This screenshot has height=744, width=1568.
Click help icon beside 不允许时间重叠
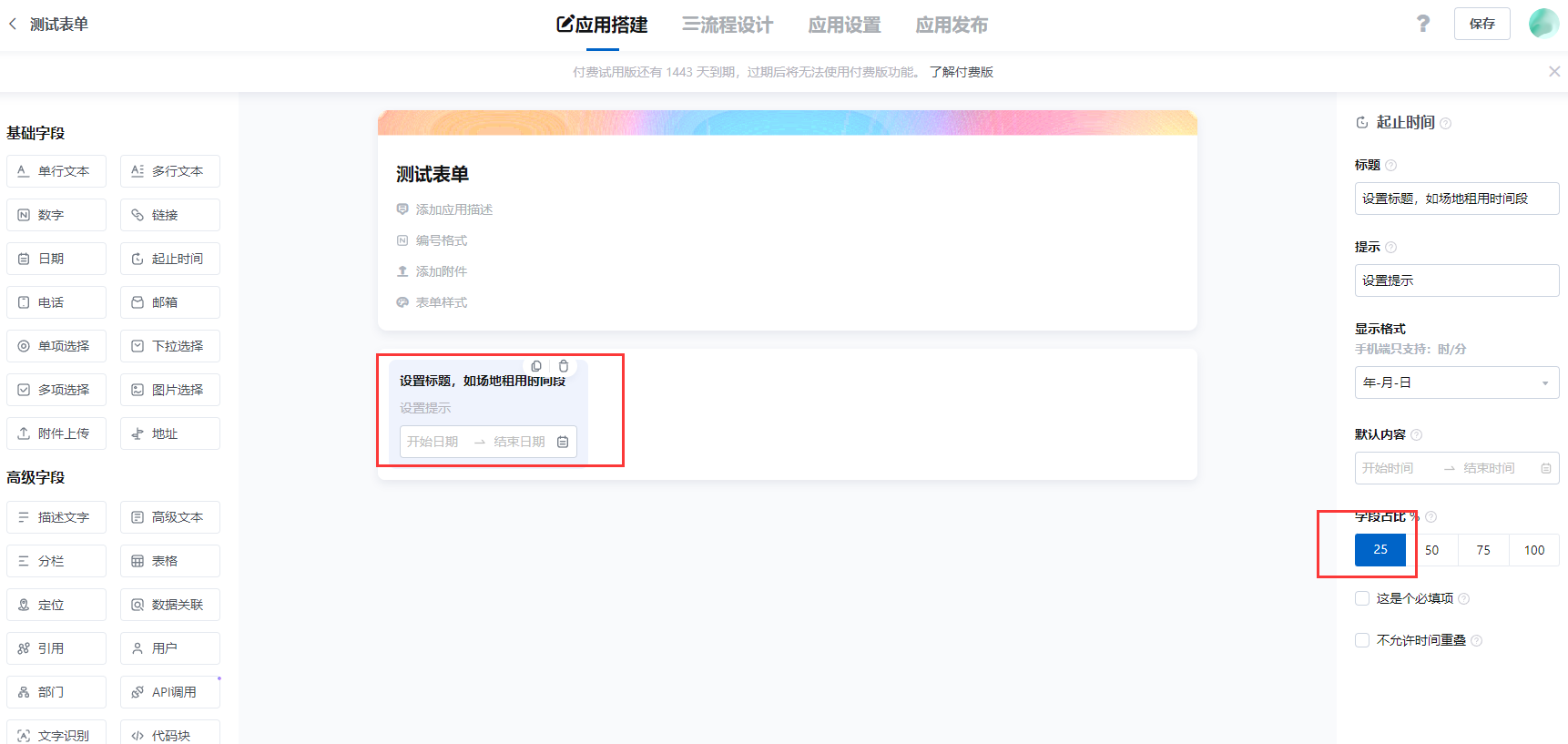1476,640
